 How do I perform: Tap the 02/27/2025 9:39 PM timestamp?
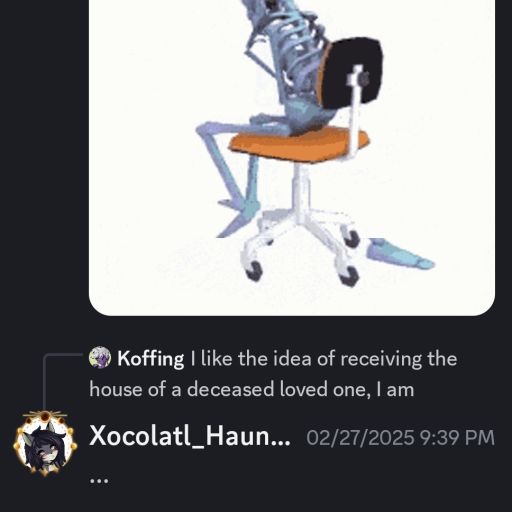click(x=400, y=438)
